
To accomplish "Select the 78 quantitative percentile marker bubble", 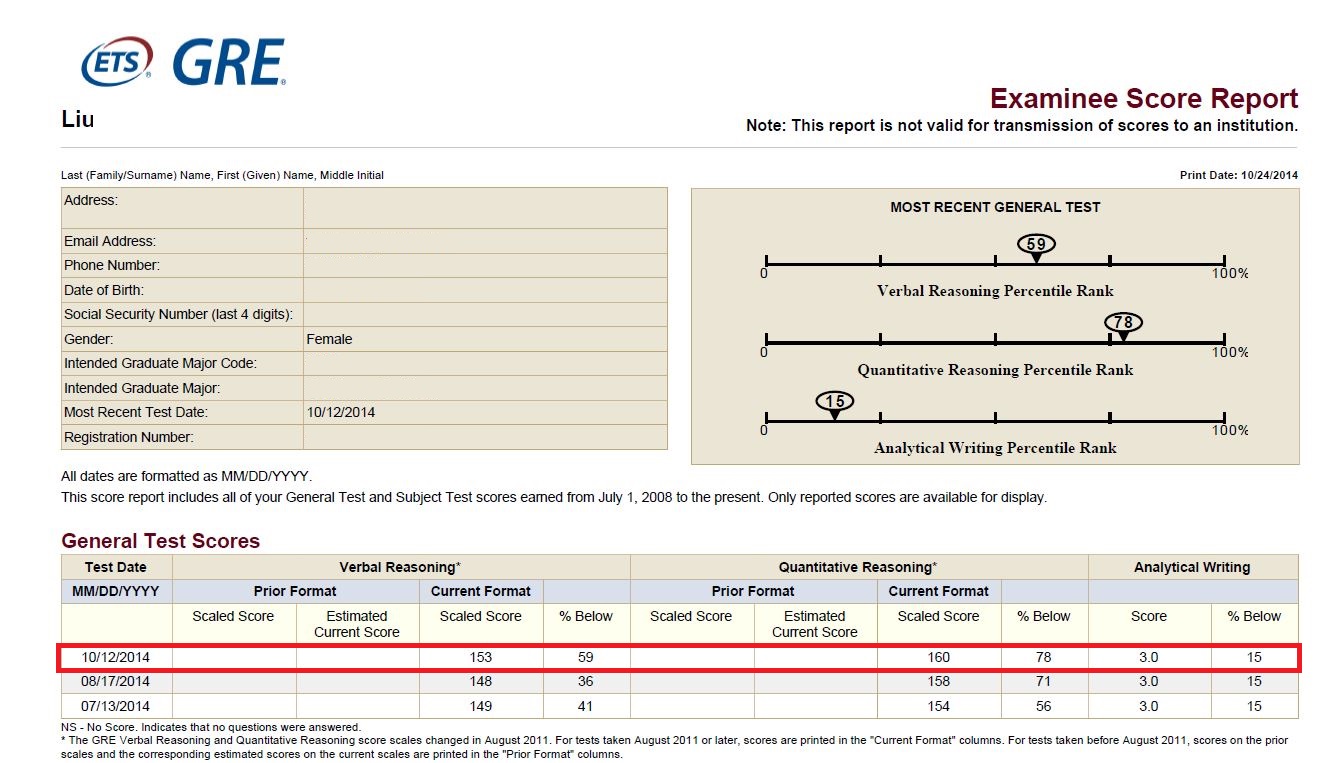I will click(1123, 322).
